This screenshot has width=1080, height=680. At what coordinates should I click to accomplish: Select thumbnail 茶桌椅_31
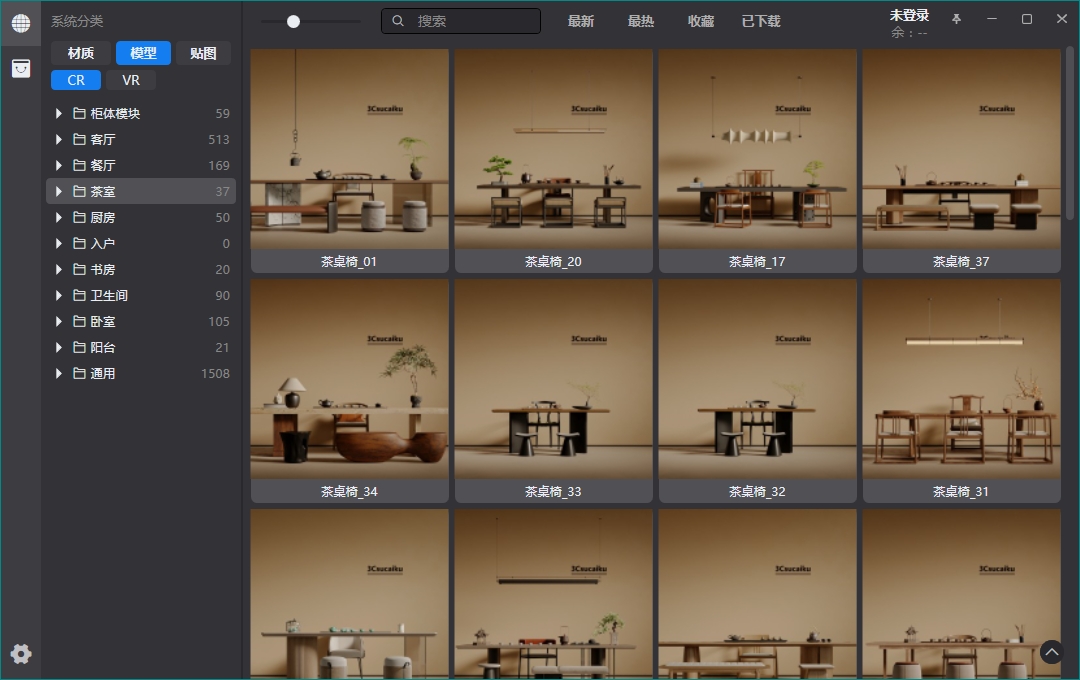pos(962,391)
